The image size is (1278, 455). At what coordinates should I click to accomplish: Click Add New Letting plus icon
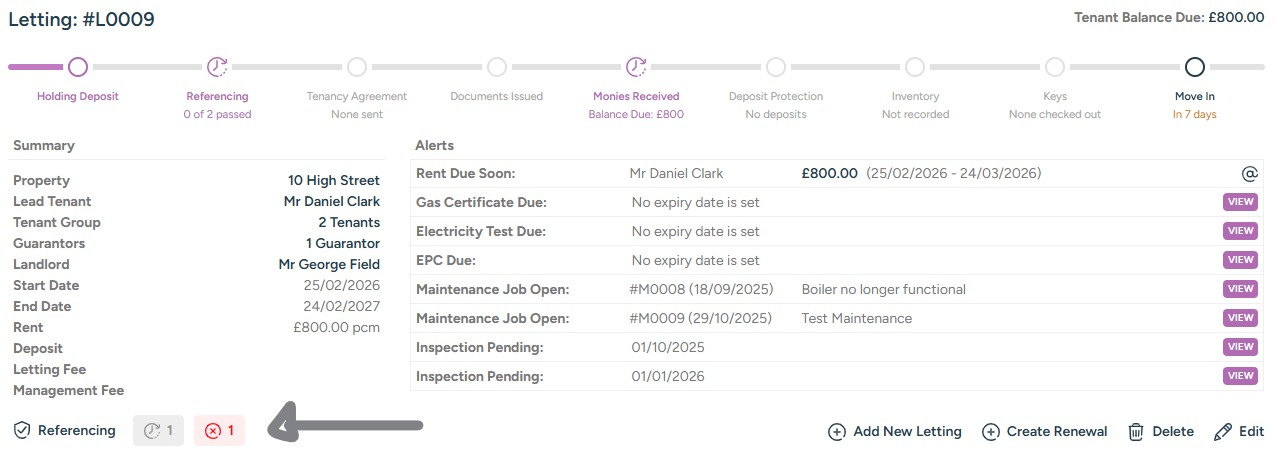(837, 432)
